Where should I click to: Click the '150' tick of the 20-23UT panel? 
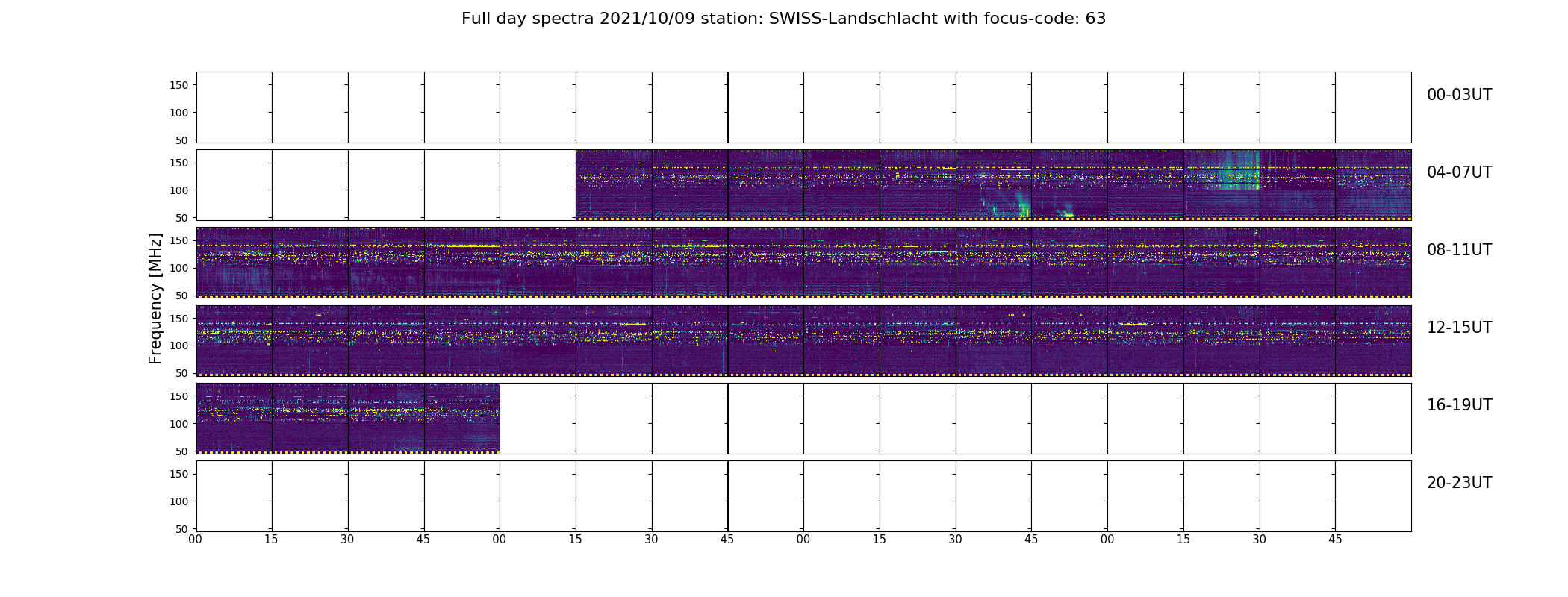(x=179, y=474)
